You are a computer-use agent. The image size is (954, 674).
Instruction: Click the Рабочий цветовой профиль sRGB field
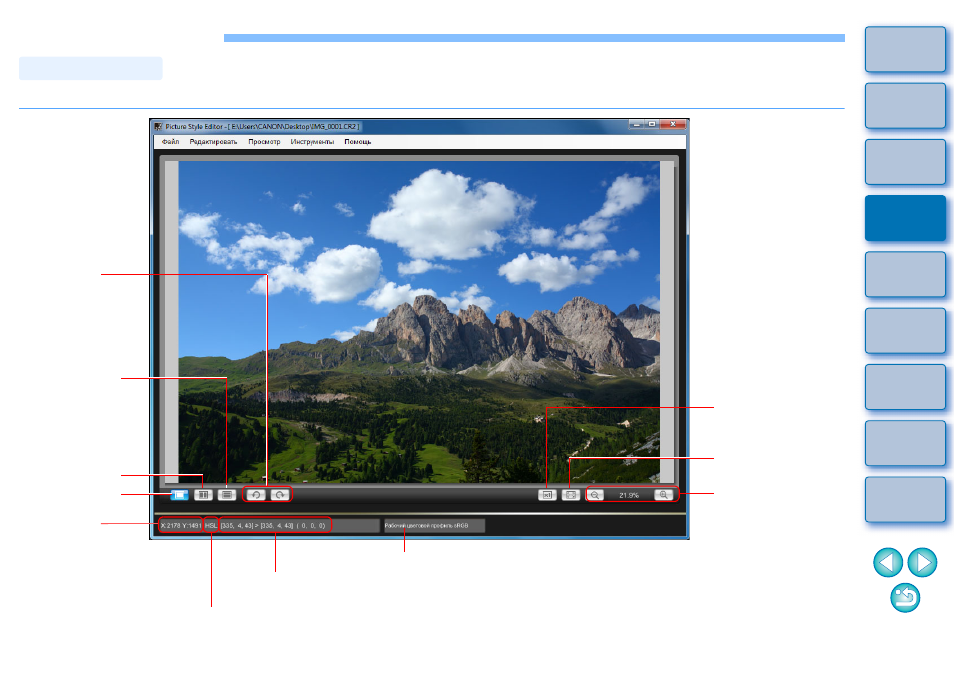tap(434, 526)
